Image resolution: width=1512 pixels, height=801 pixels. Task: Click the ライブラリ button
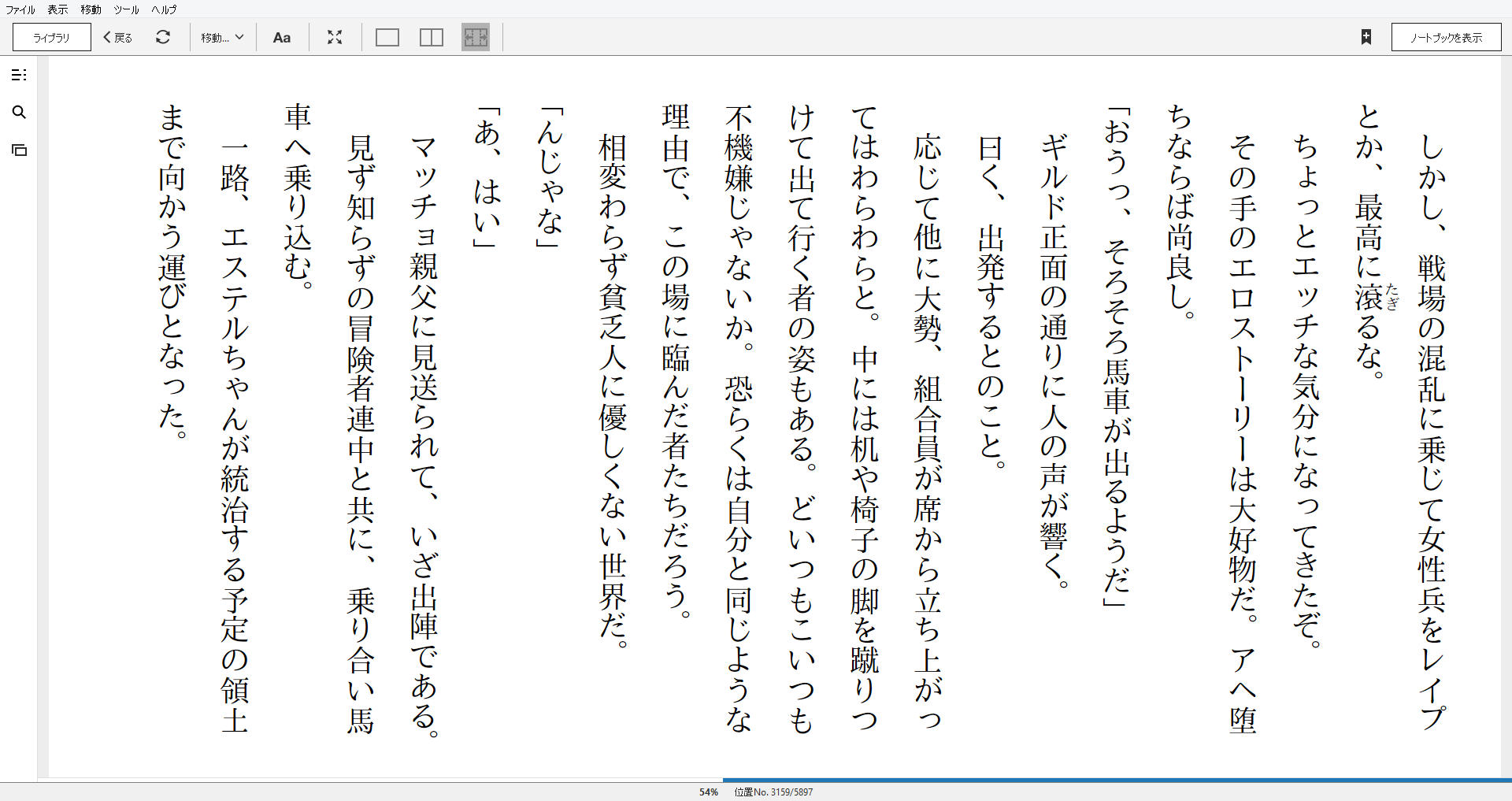point(52,37)
